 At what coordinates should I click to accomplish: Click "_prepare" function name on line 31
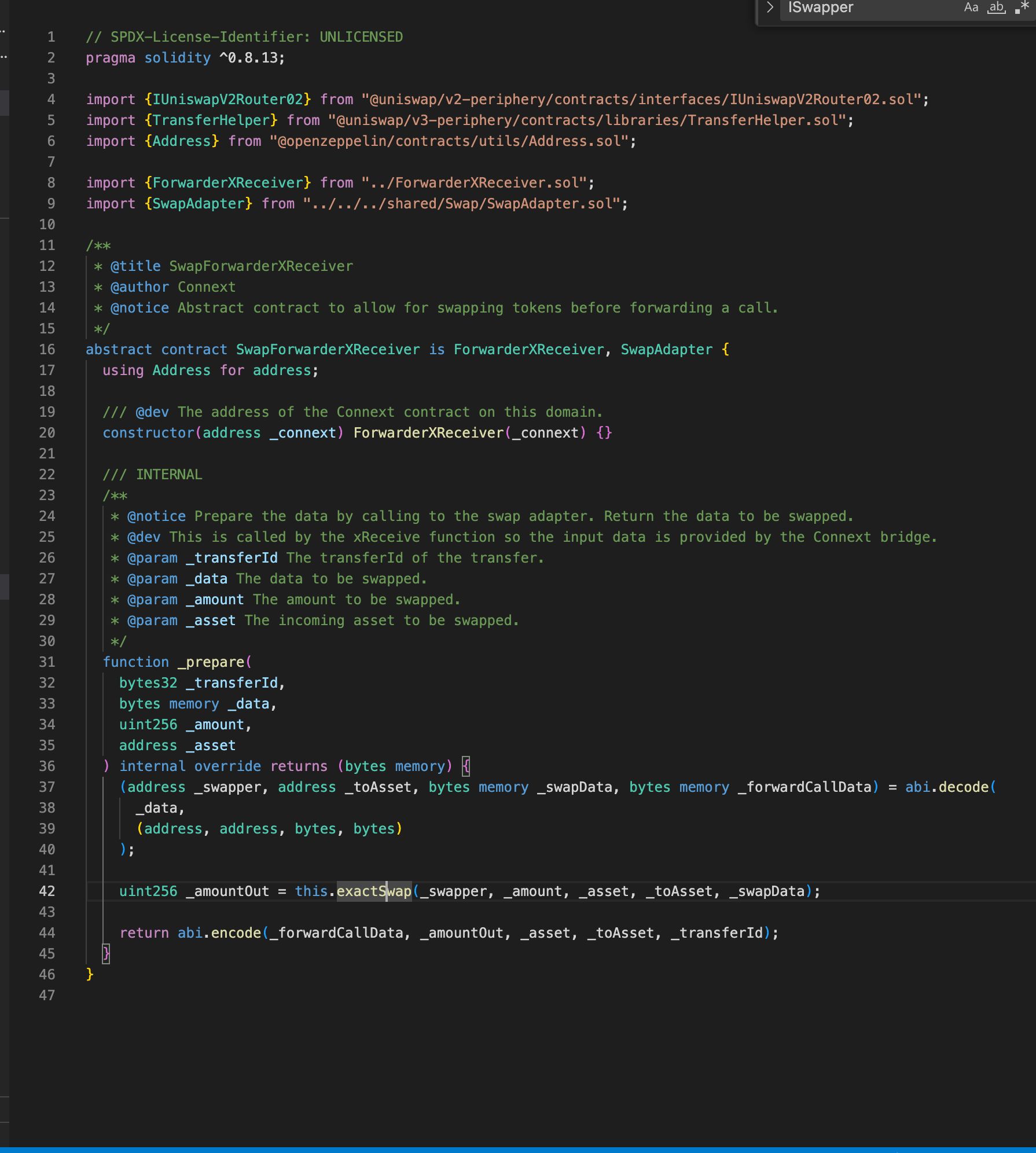point(211,662)
